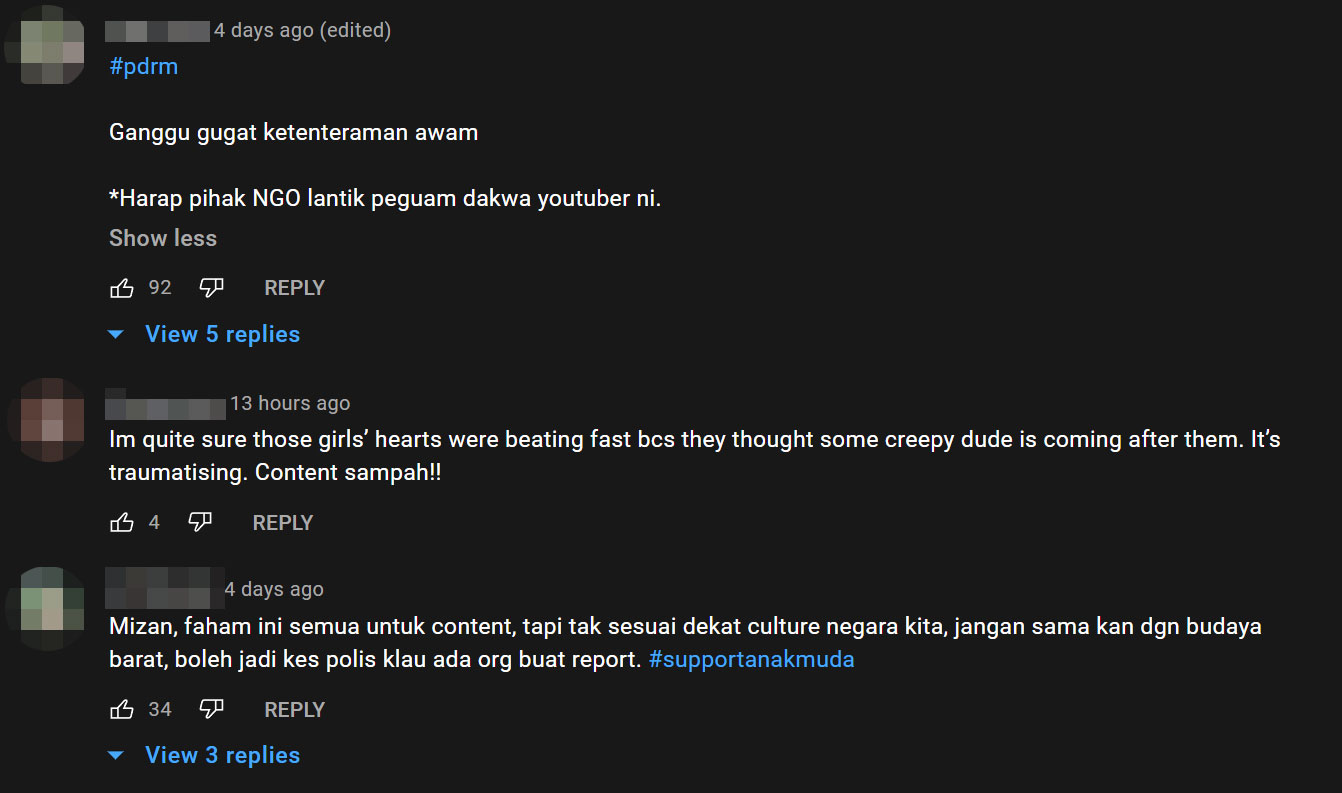The width and height of the screenshot is (1342, 793).
Task: Dislike the 'Content sampah' comment
Action: 200,522
